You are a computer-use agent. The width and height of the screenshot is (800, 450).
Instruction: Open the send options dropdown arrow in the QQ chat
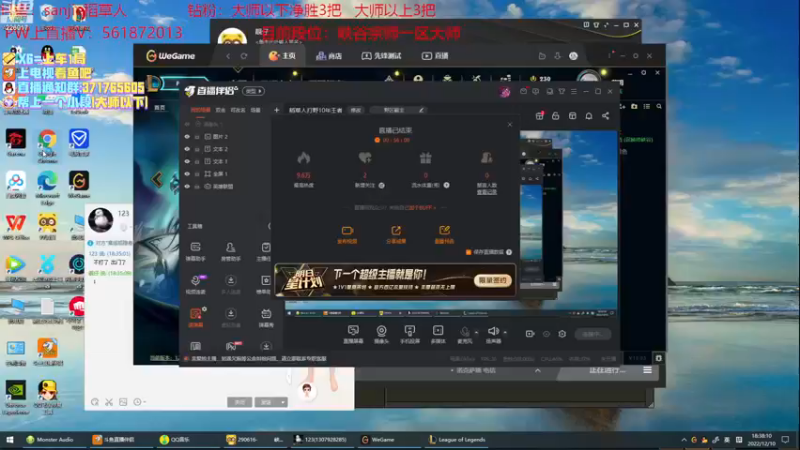tap(283, 403)
